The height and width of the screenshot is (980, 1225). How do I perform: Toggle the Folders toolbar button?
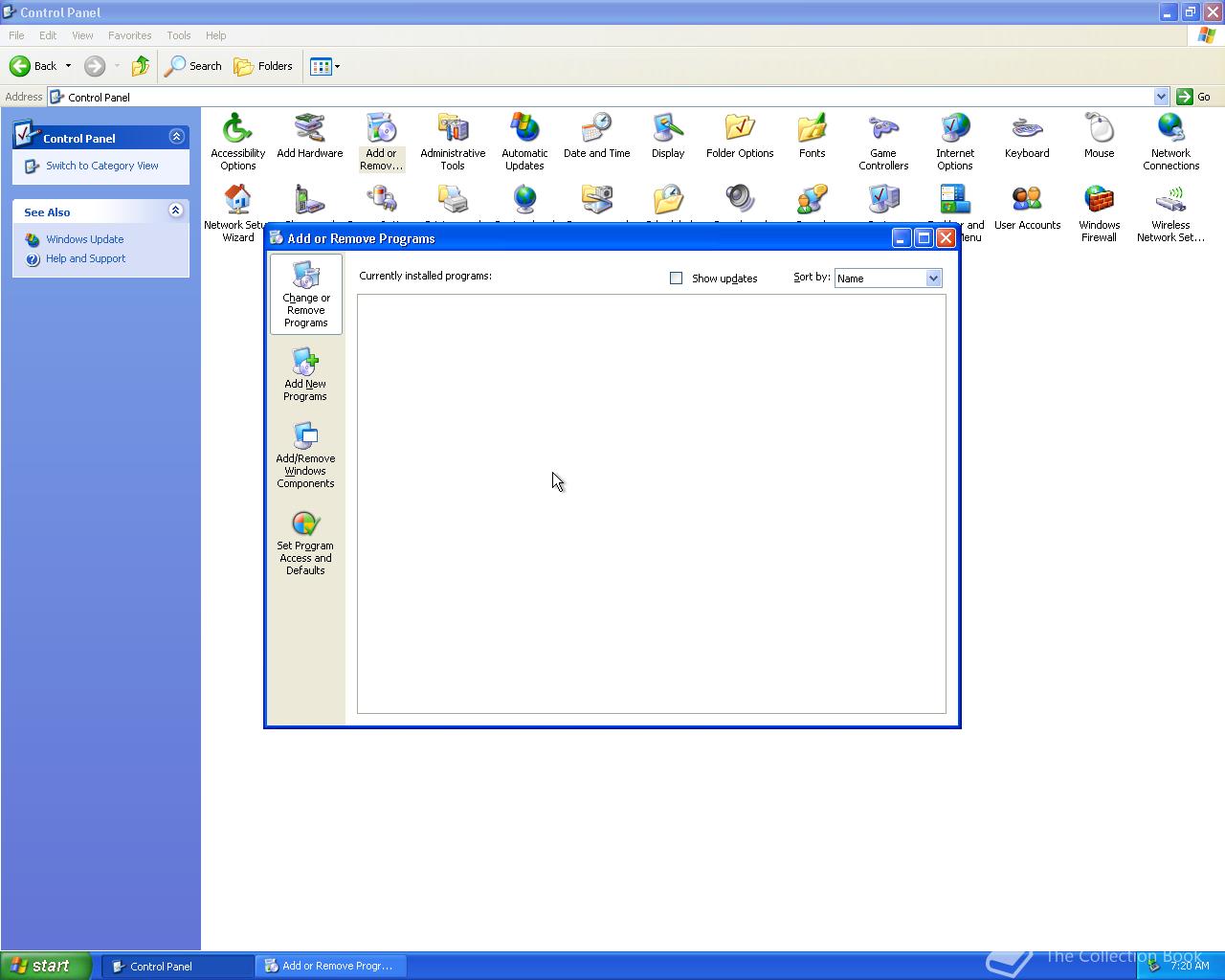[263, 66]
